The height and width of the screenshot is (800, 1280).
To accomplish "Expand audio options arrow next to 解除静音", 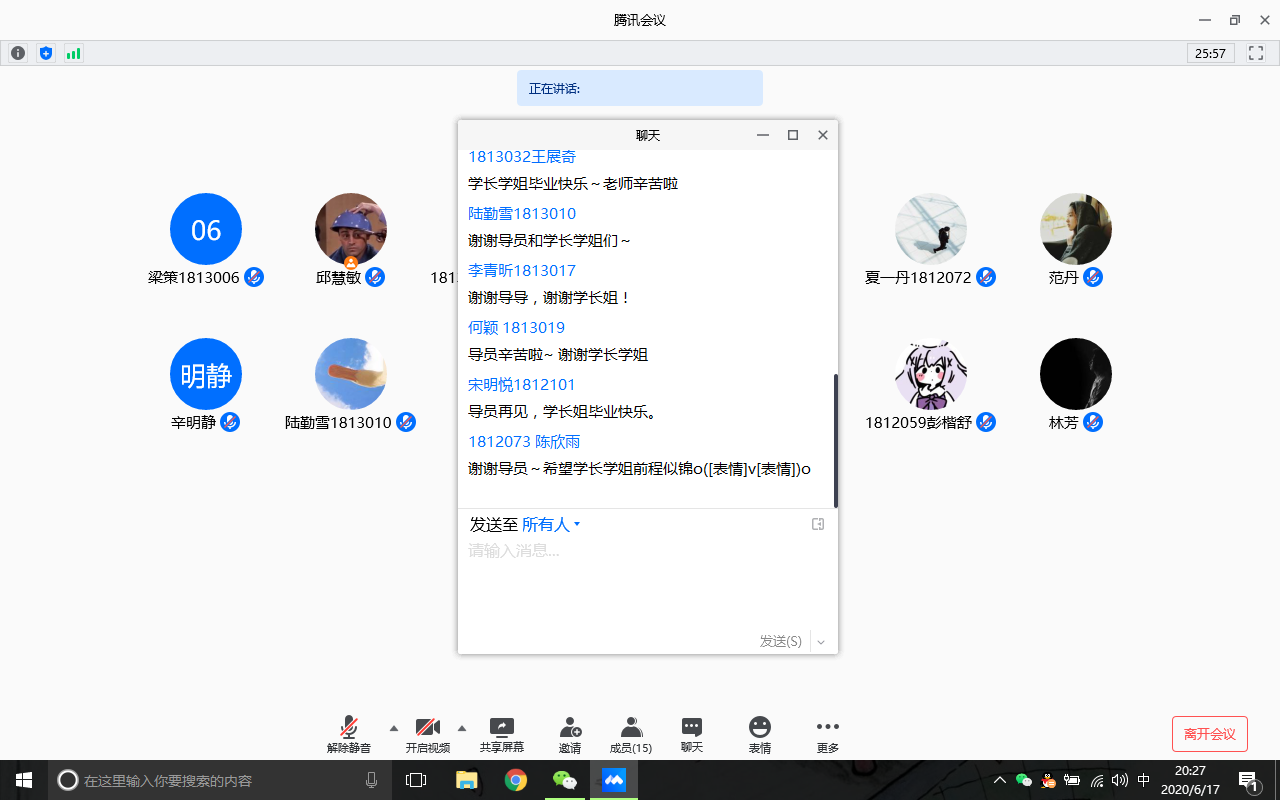I will 393,727.
